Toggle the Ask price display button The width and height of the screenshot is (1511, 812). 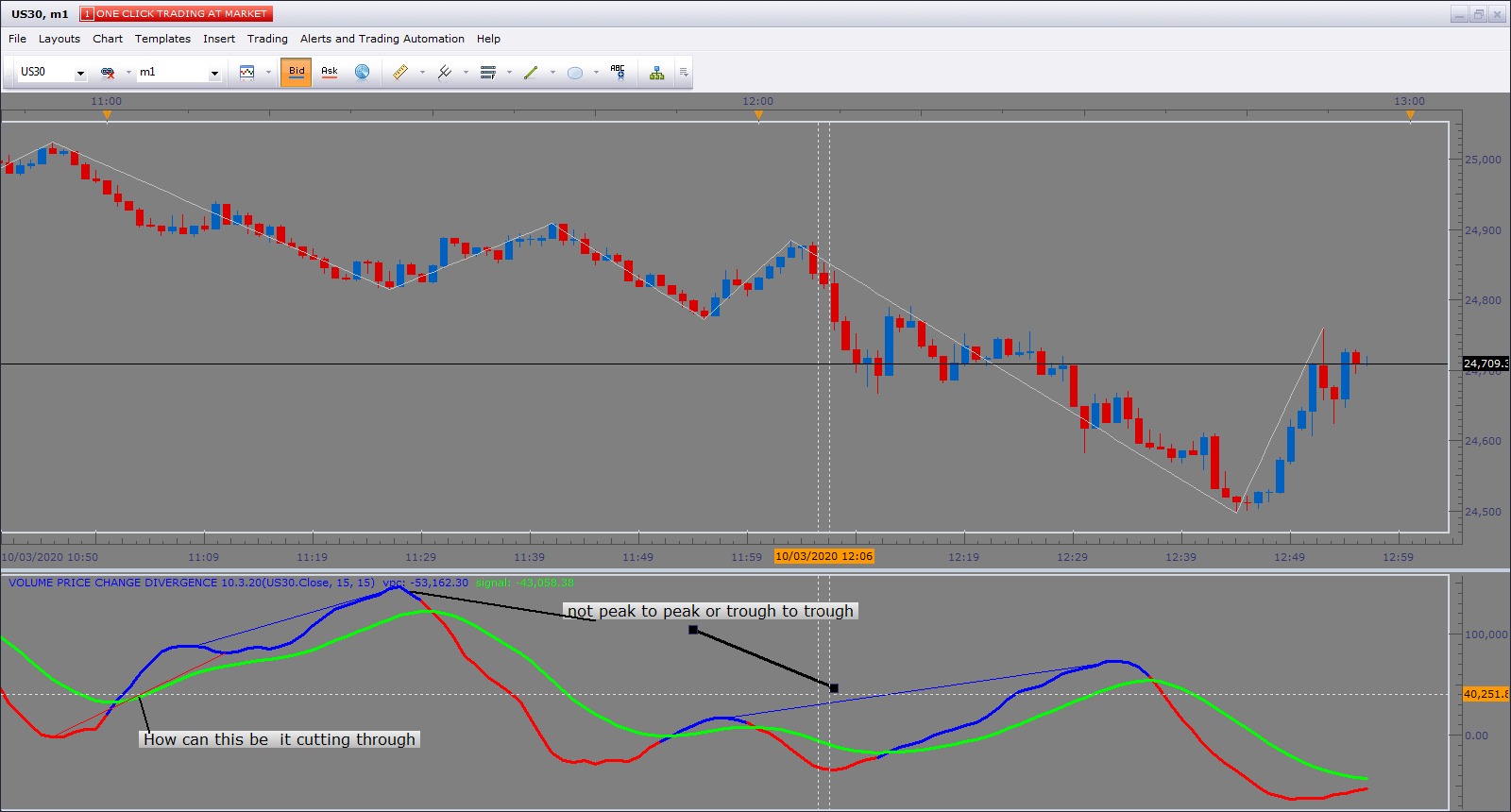(x=330, y=72)
